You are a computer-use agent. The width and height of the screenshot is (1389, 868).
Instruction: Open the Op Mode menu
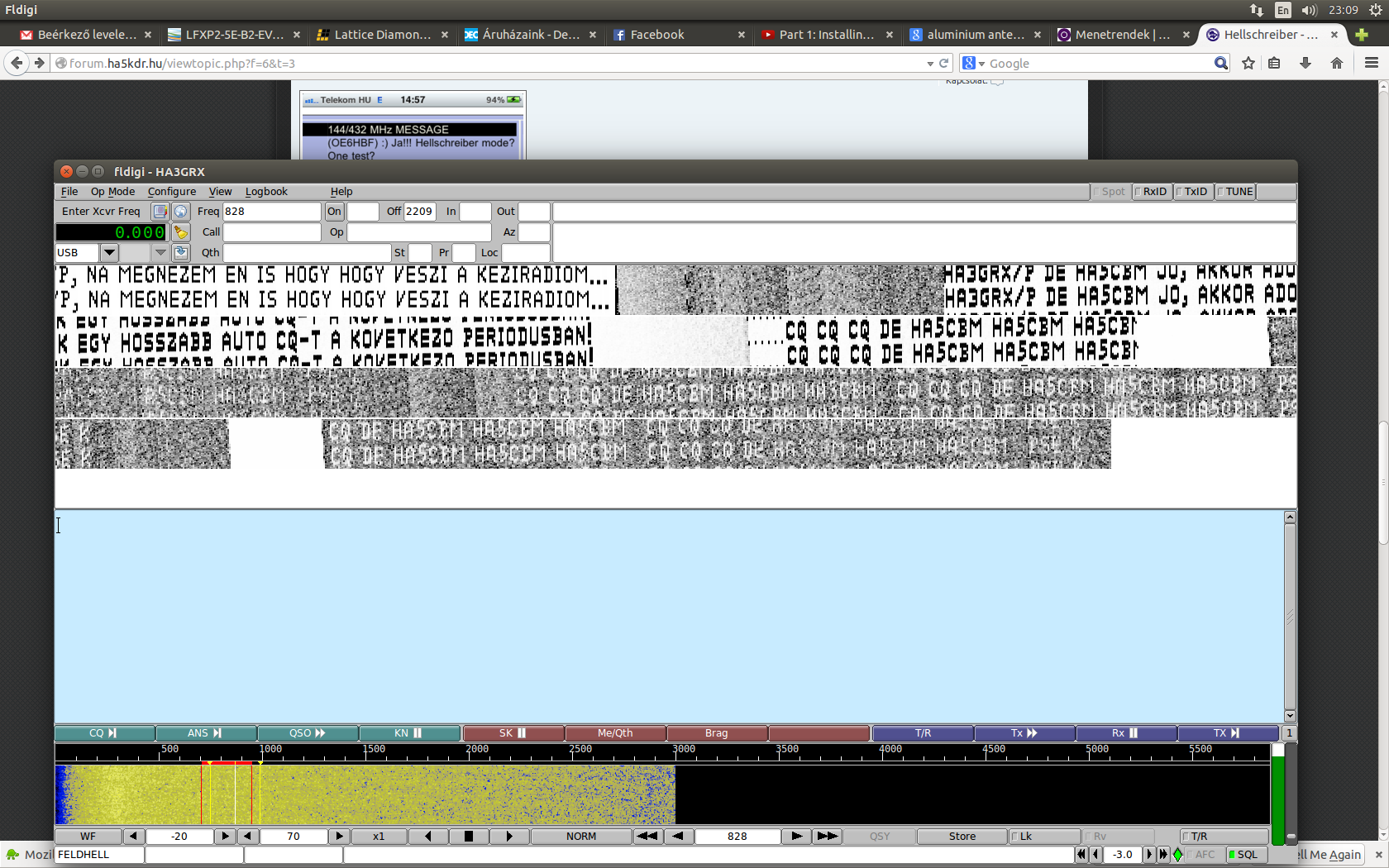click(x=112, y=192)
